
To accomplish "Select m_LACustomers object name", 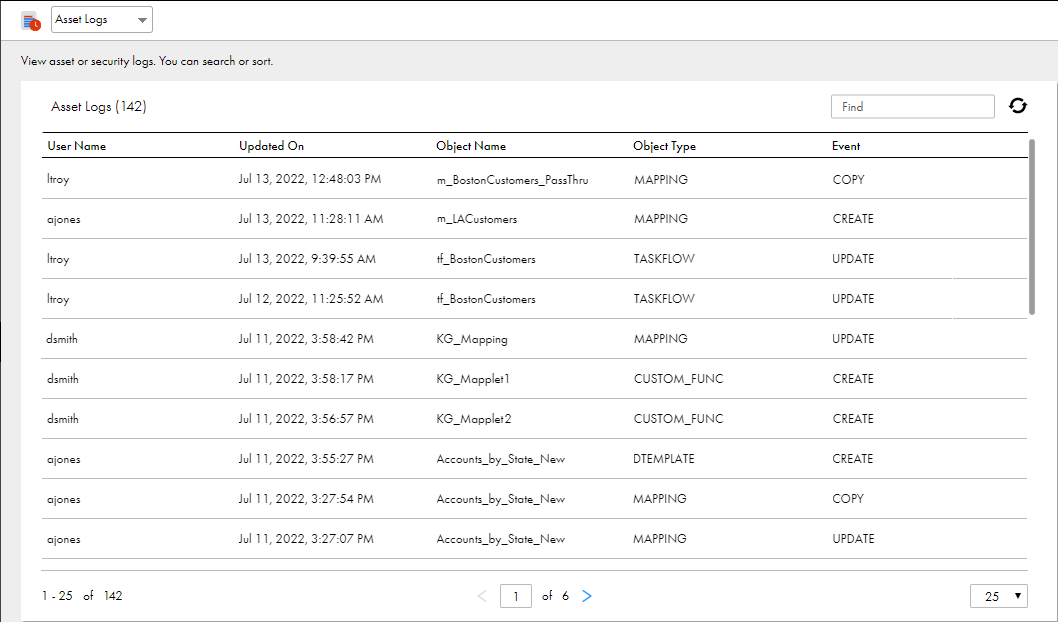I will coord(476,219).
